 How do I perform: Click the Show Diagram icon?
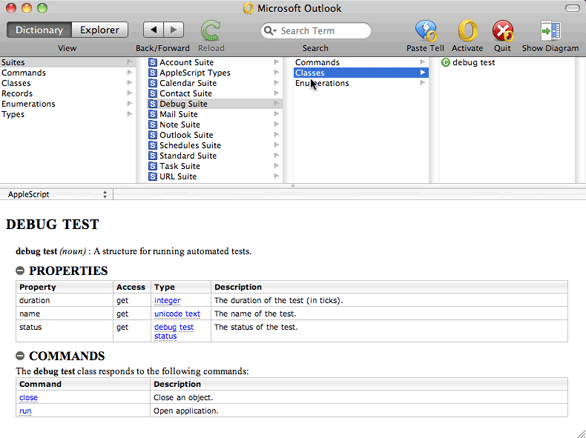550,31
